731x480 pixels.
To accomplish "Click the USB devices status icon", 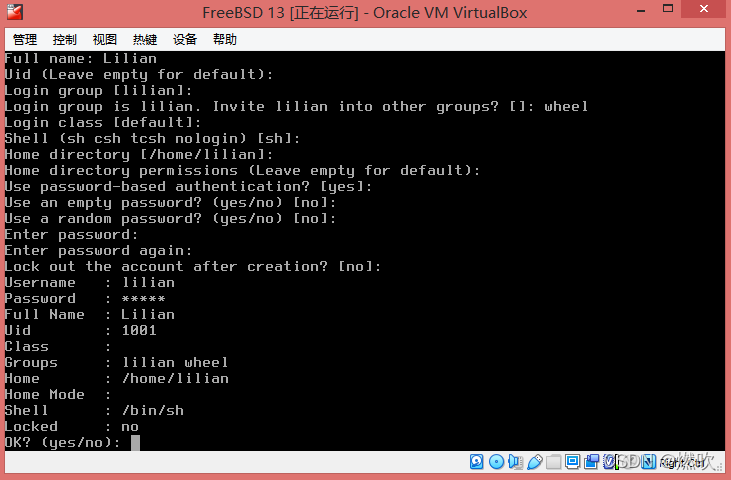I will click(535, 461).
